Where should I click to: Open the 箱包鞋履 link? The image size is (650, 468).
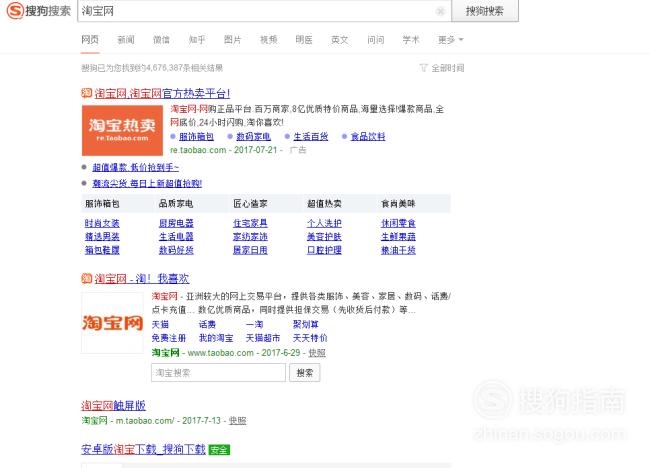point(102,250)
